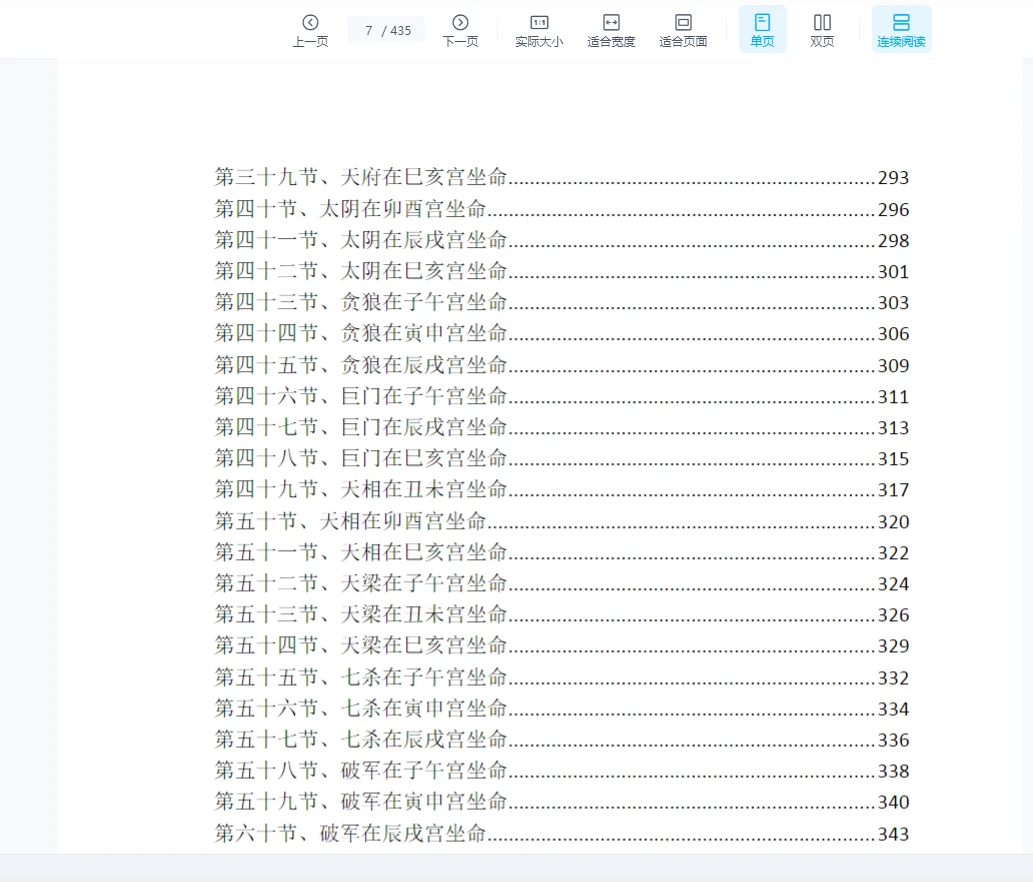Click page number 340
This screenshot has height=882, width=1033.
(x=893, y=802)
